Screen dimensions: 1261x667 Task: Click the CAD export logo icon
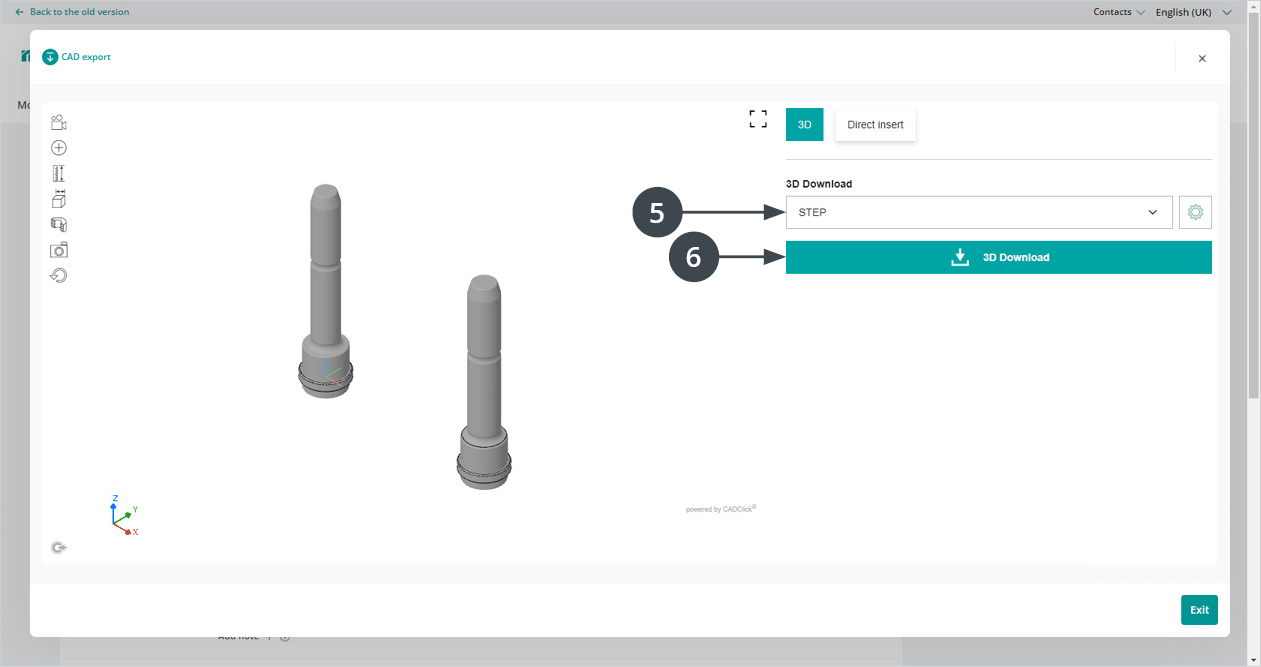[x=50, y=57]
